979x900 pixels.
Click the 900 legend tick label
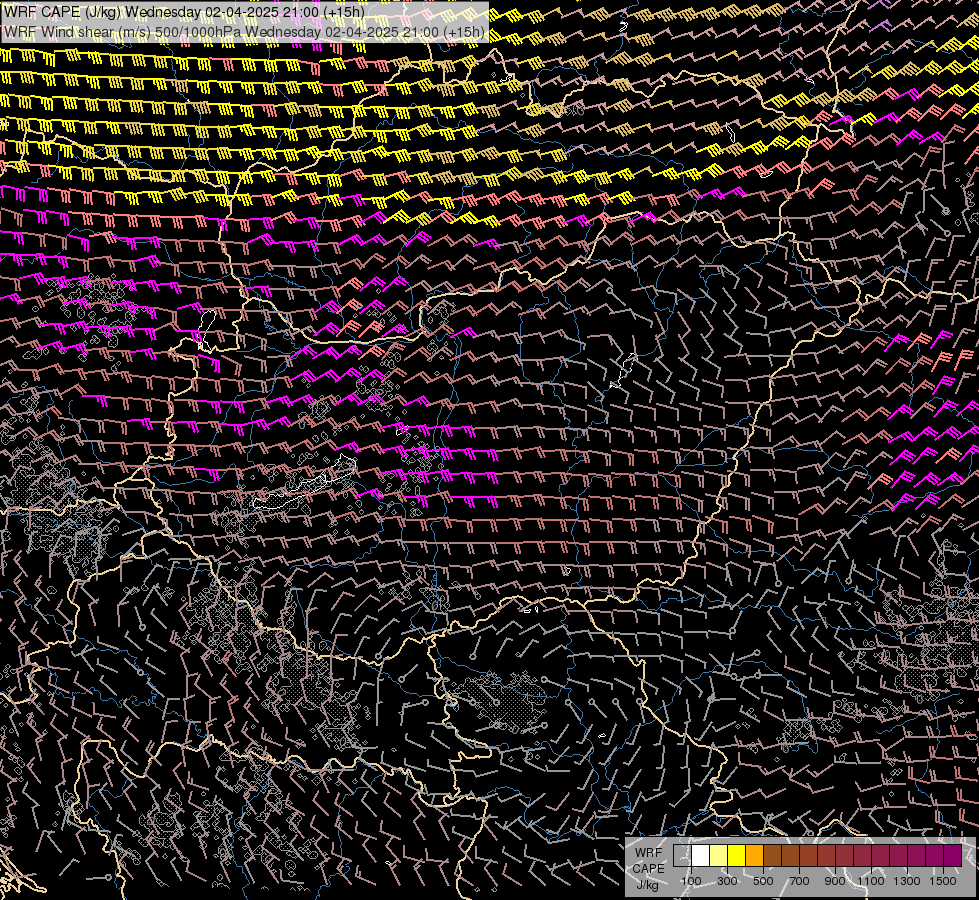pos(835,881)
